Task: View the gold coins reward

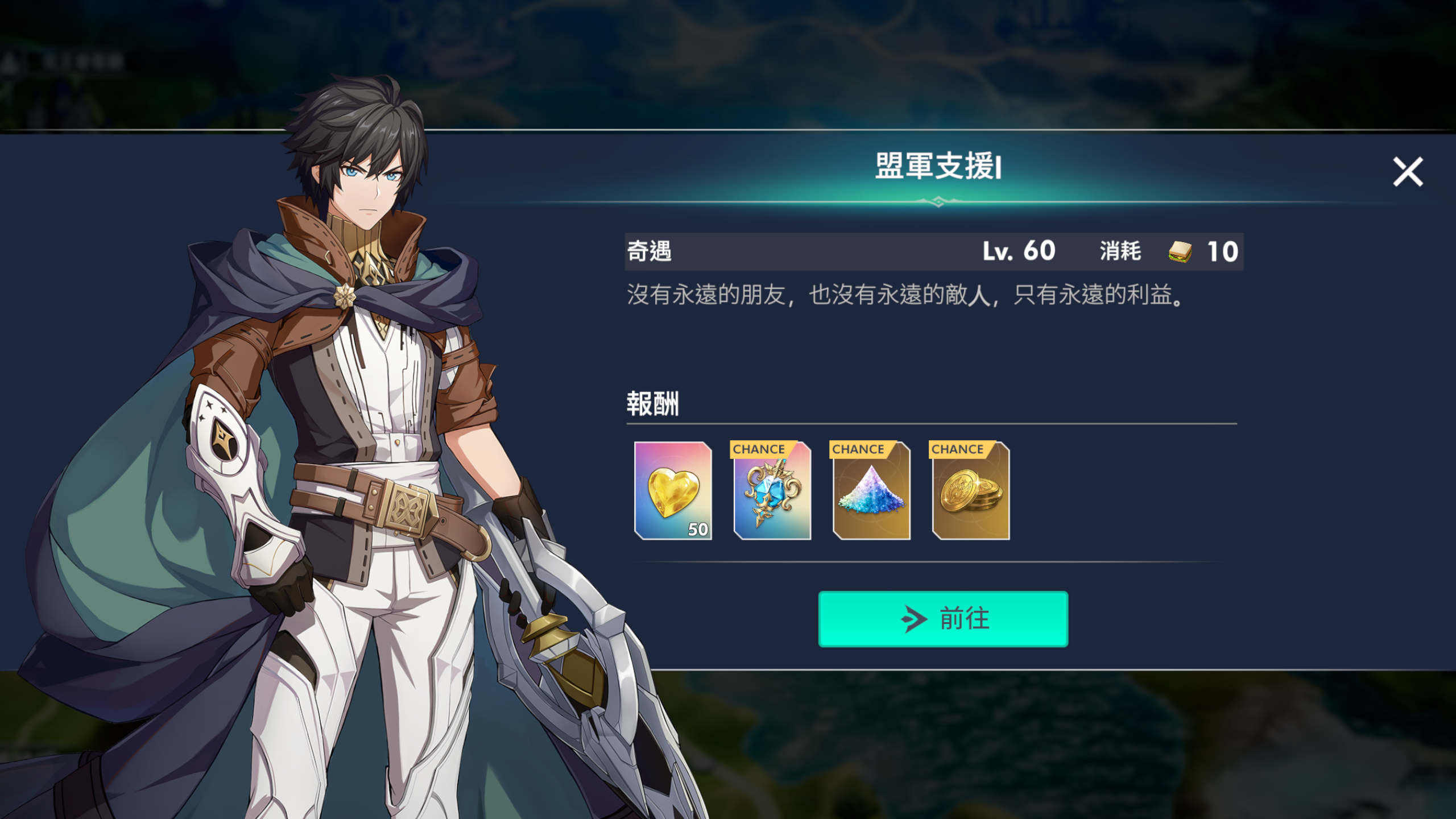Action: click(971, 490)
